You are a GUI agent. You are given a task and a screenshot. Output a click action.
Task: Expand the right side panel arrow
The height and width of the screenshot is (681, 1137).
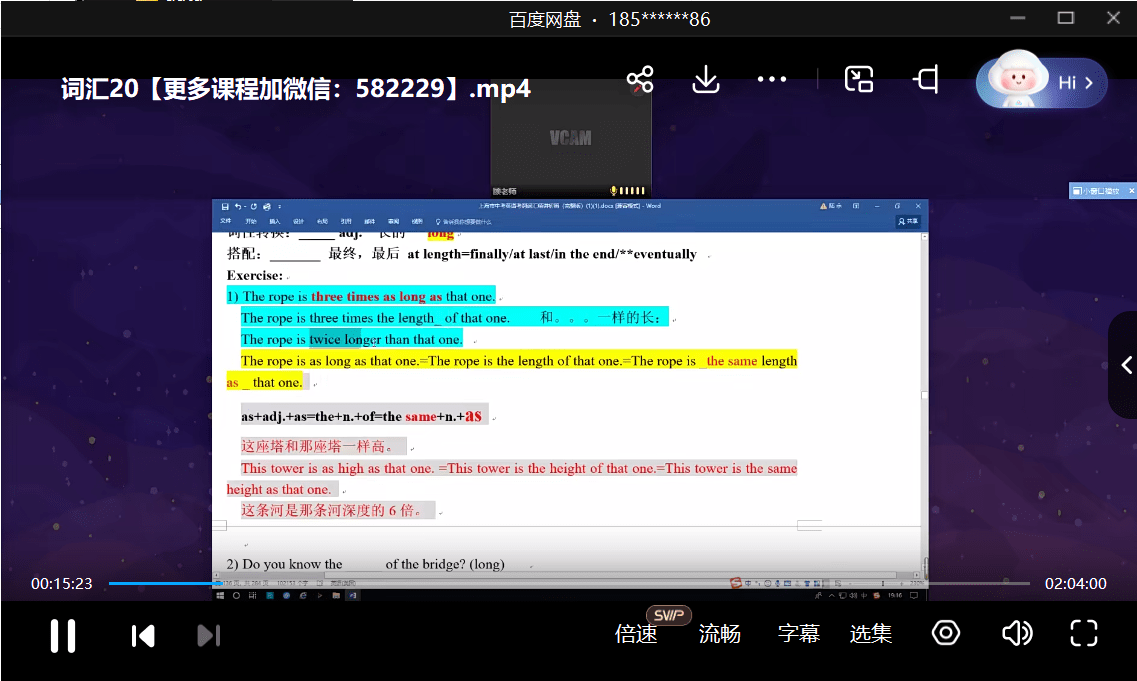point(1125,365)
